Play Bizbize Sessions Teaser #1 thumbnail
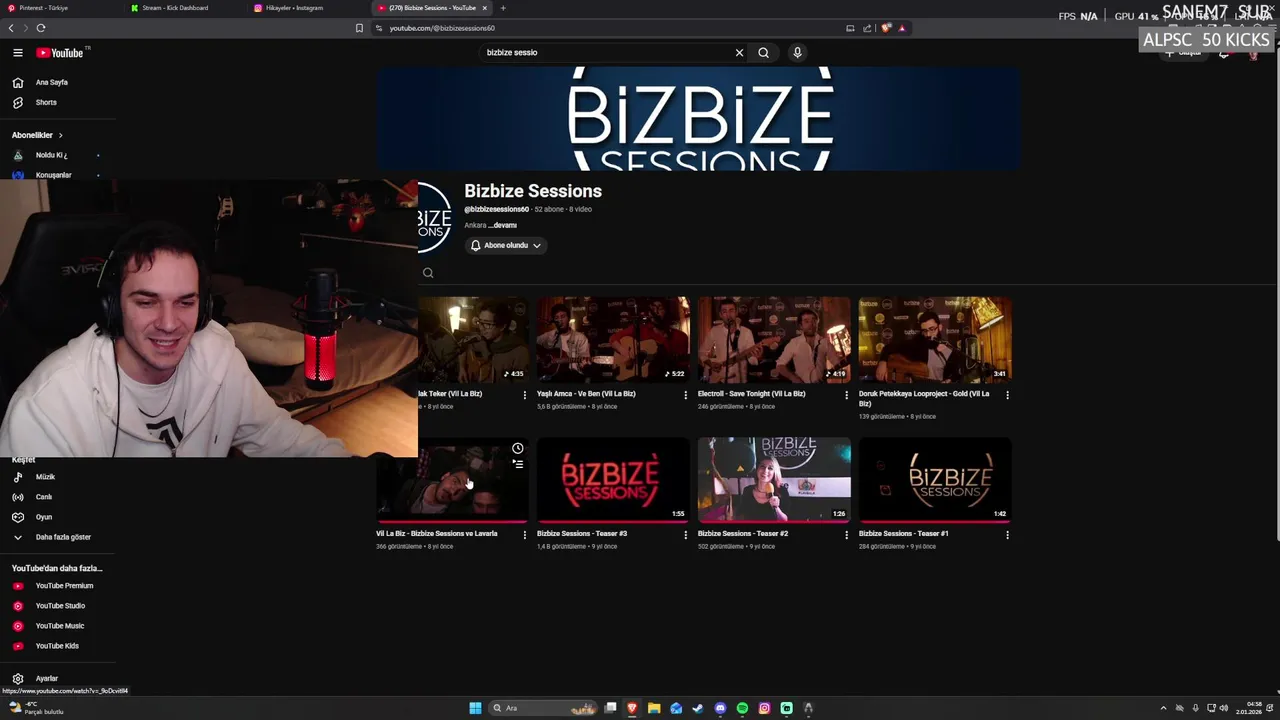The width and height of the screenshot is (1280, 720). coord(935,479)
